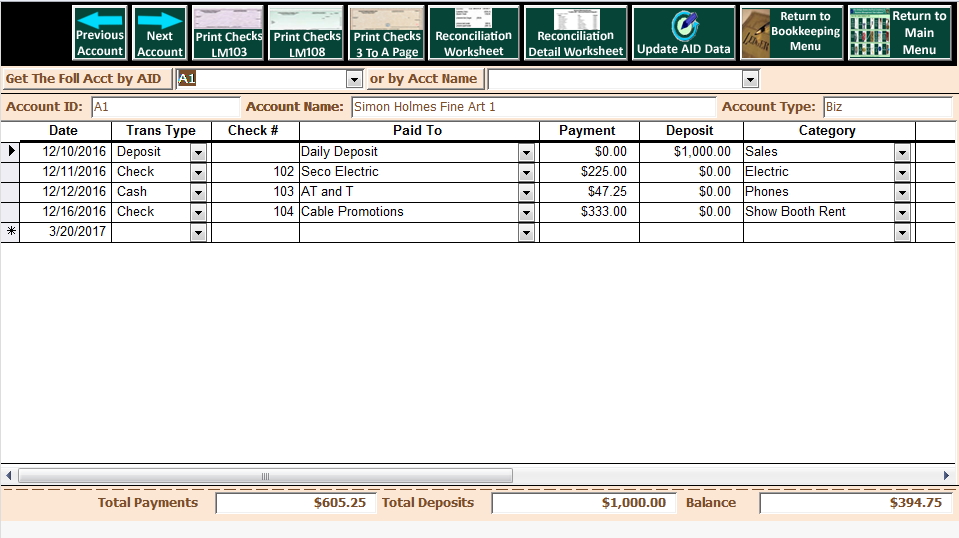
Task: Click payment amount $47.25
Action: point(589,192)
